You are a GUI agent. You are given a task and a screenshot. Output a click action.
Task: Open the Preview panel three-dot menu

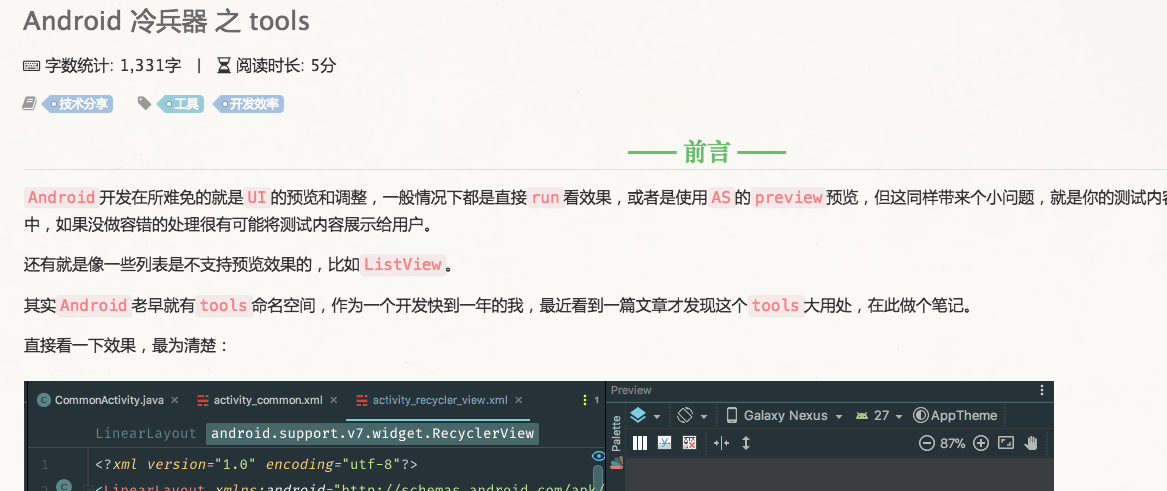coord(1041,390)
